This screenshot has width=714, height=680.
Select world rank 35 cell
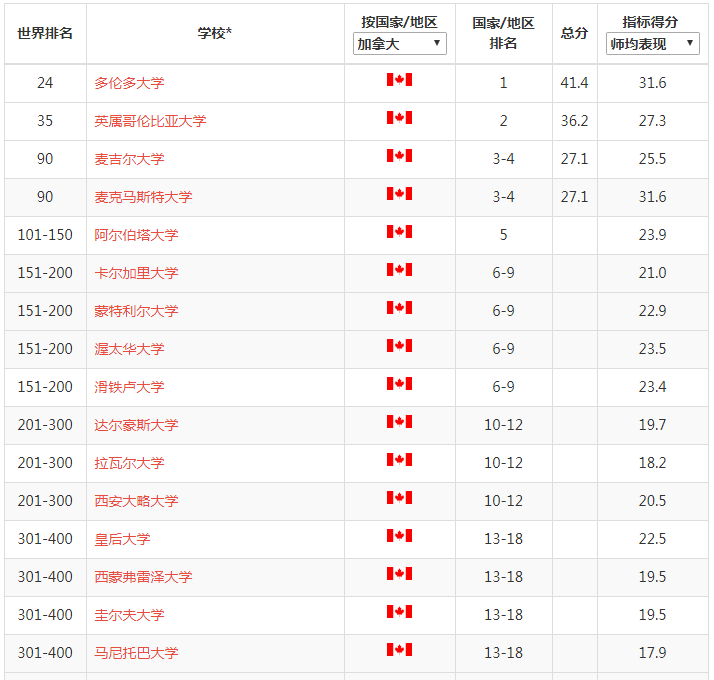pyautogui.click(x=45, y=121)
